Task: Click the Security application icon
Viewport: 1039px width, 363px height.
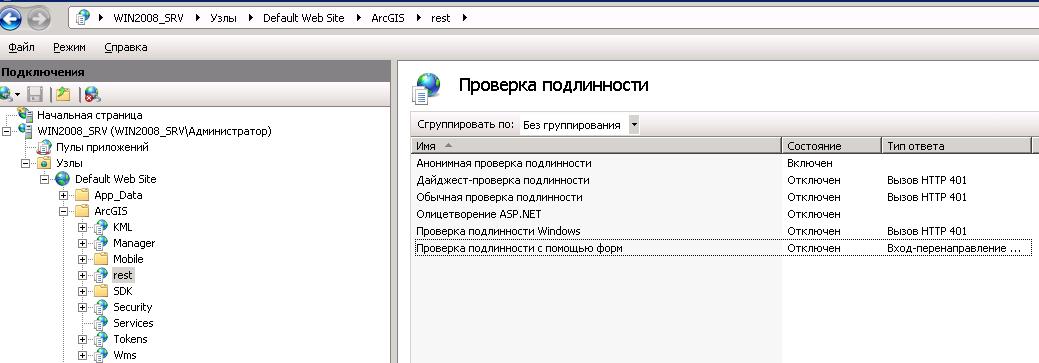Action: (101, 307)
